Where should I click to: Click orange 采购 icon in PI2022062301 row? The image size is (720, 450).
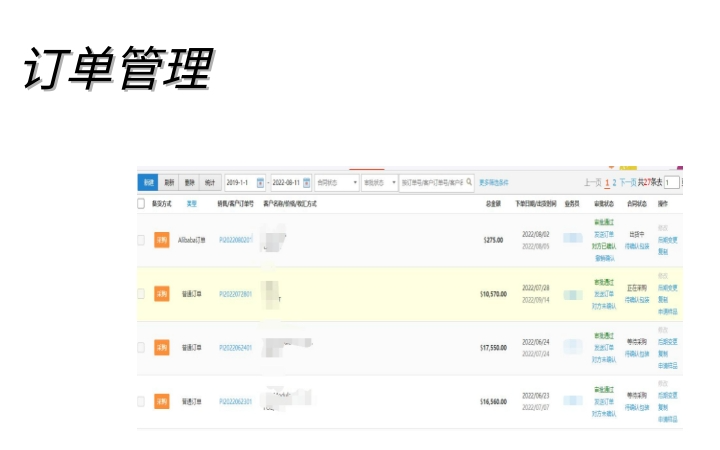point(162,401)
